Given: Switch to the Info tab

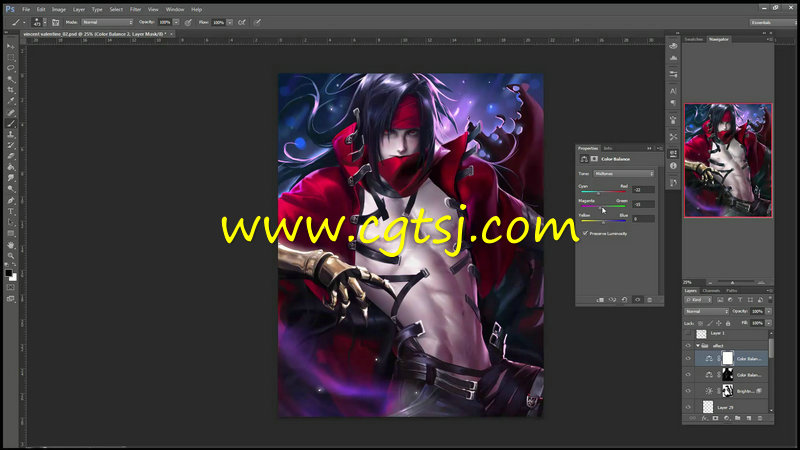Looking at the screenshot, I should pos(608,148).
